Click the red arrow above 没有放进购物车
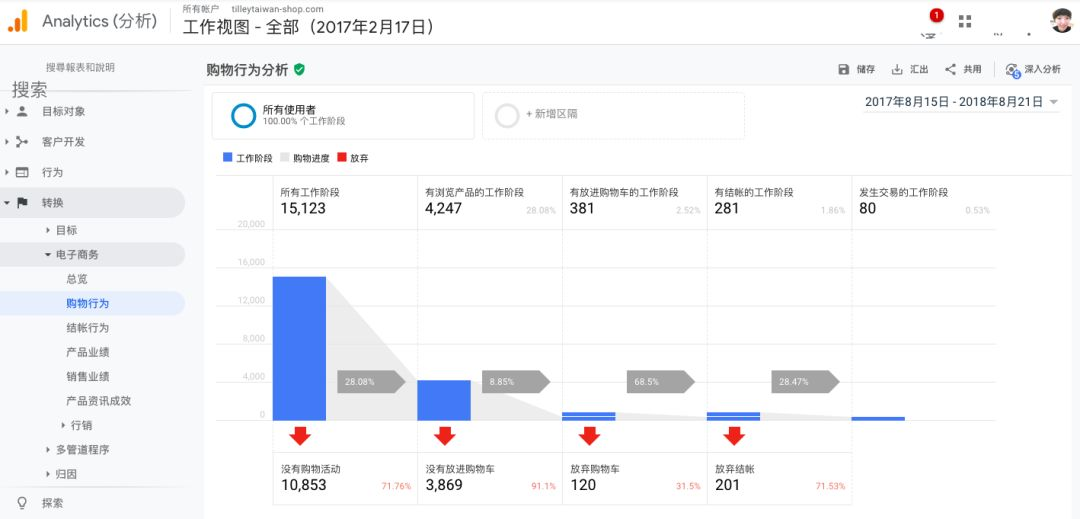The width and height of the screenshot is (1080, 519). pos(444,436)
